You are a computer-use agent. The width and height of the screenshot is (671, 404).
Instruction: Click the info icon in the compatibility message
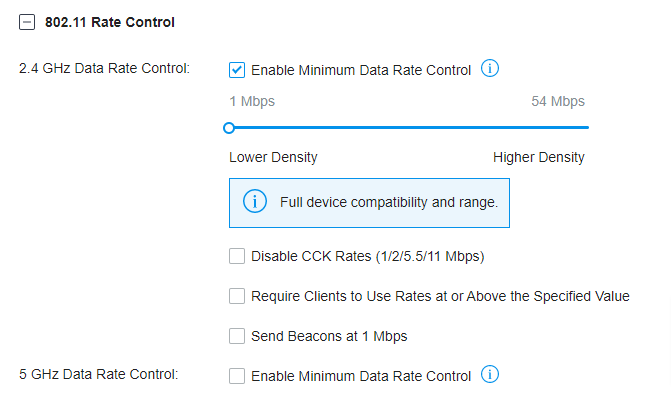click(255, 202)
